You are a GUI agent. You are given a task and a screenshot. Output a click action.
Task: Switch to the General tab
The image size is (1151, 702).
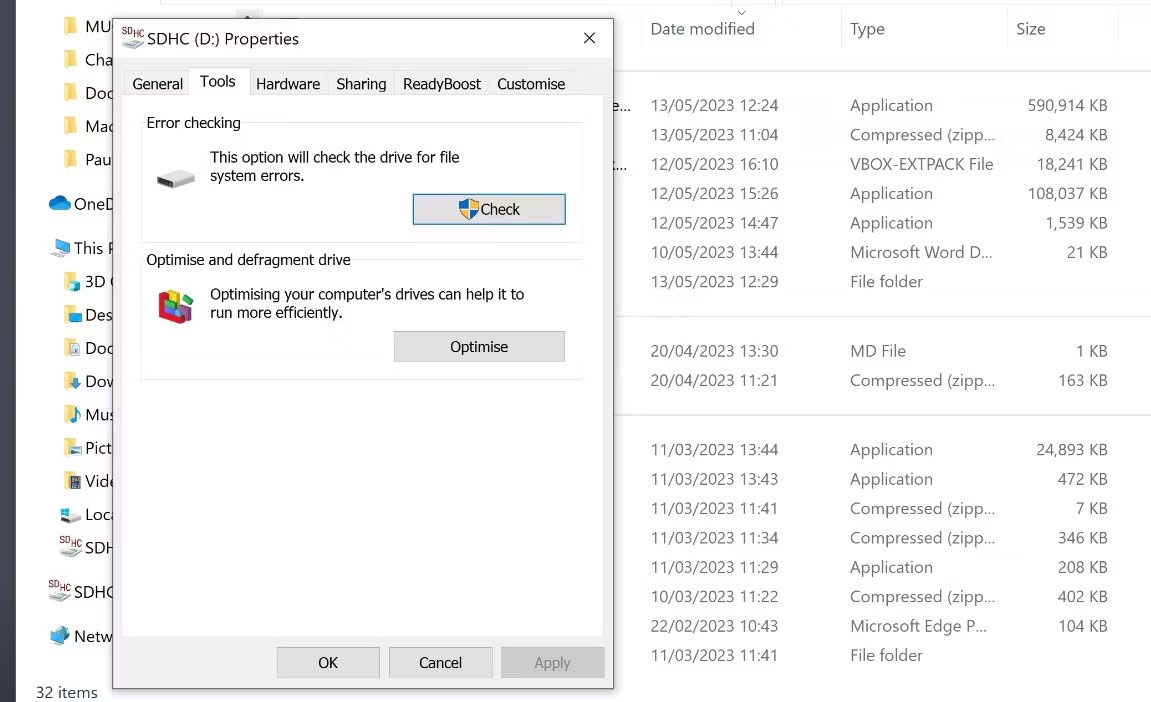coord(157,84)
